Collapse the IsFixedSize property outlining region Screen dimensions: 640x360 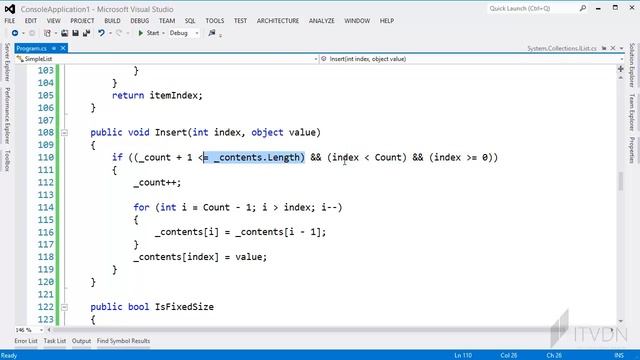pos(64,307)
